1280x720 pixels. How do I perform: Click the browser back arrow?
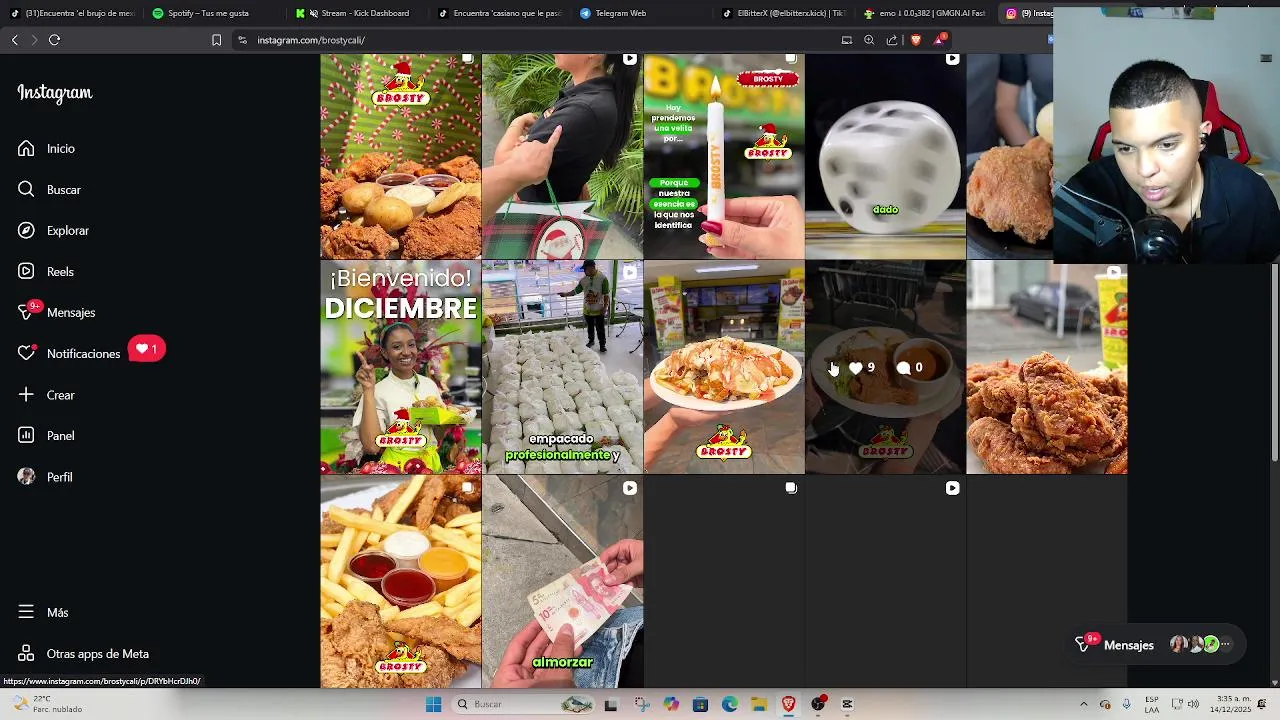(x=15, y=40)
